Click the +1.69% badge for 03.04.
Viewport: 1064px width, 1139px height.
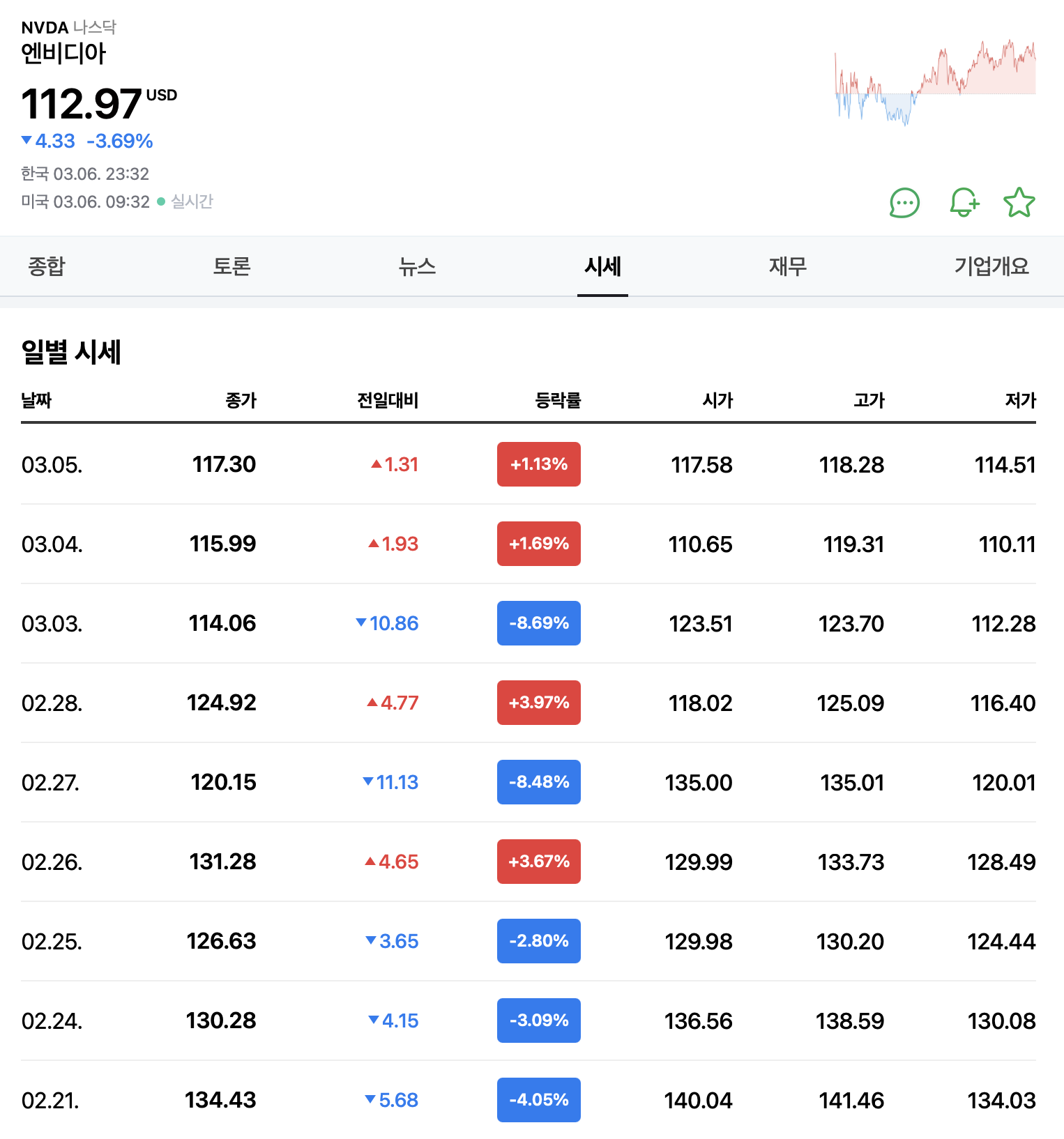pyautogui.click(x=539, y=544)
